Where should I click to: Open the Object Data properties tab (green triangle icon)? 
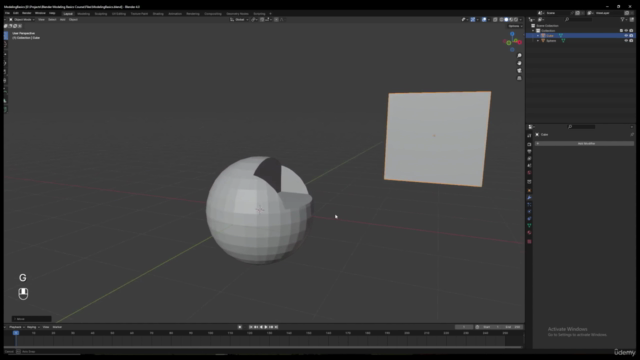[x=529, y=225]
